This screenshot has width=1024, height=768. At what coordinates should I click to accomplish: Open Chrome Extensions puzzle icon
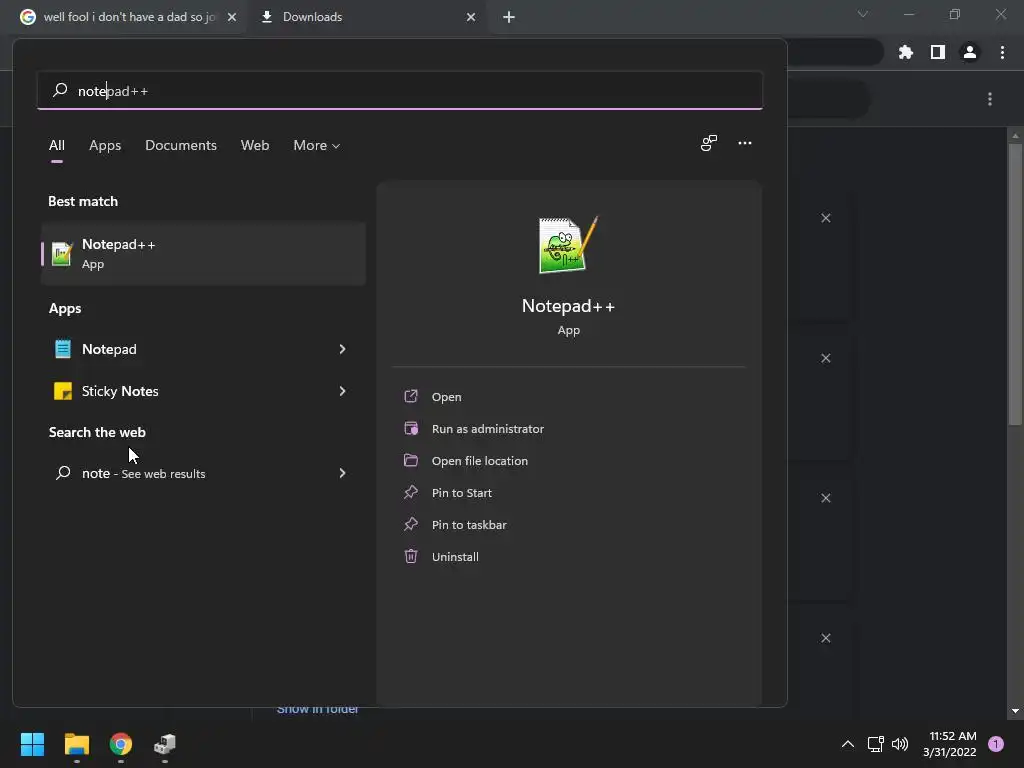(905, 52)
